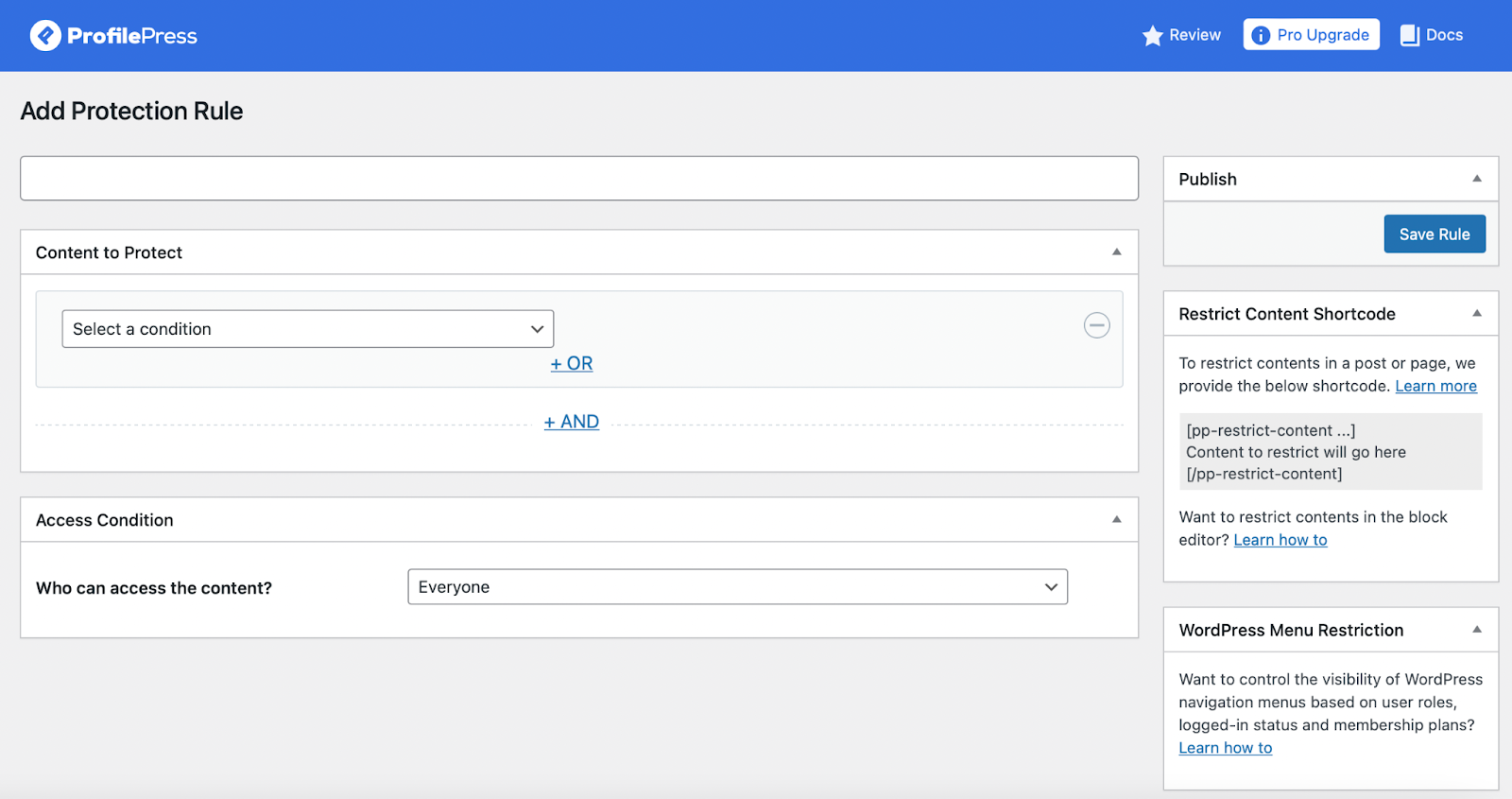Click 'Who can access the content?' label
The height and width of the screenshot is (799, 1512).
tap(154, 588)
